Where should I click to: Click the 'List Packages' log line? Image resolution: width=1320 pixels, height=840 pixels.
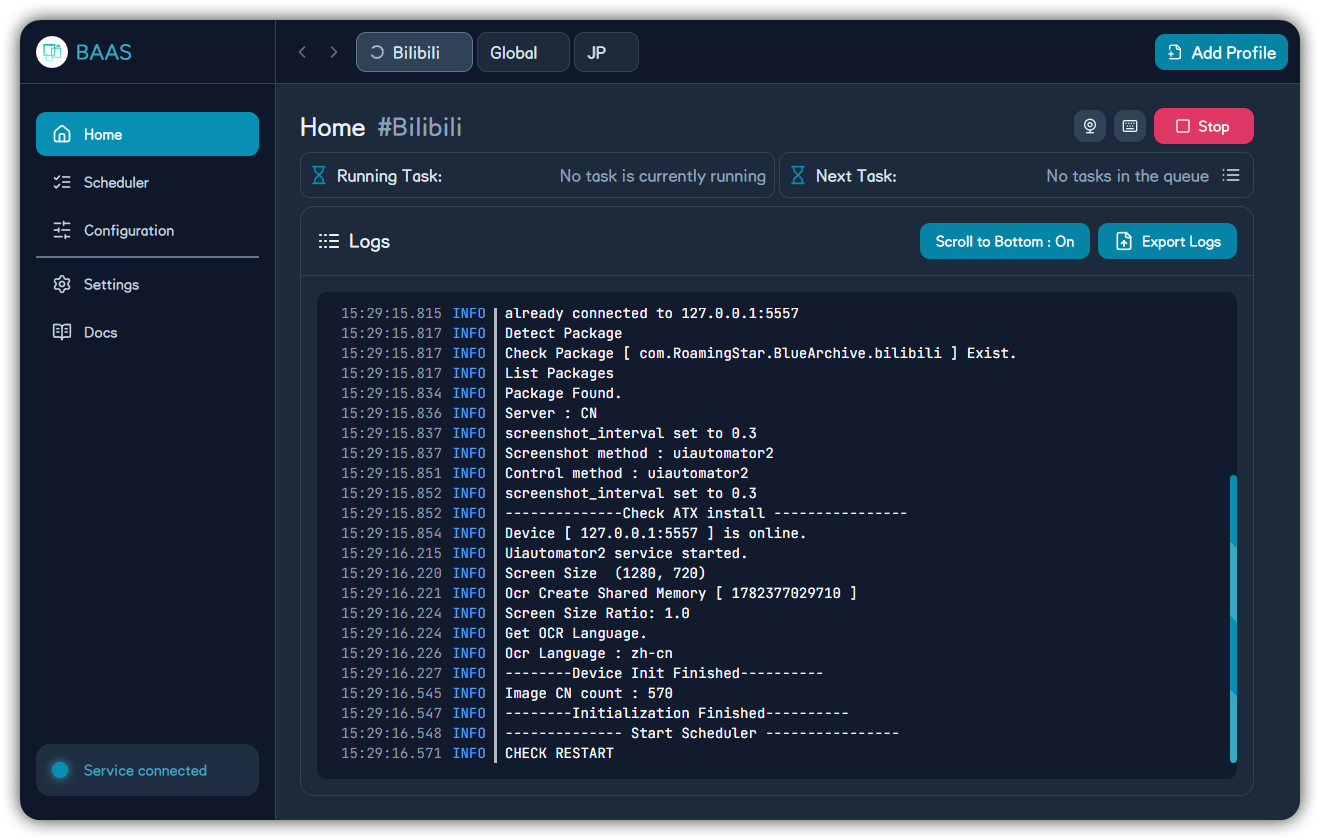pyautogui.click(x=559, y=373)
